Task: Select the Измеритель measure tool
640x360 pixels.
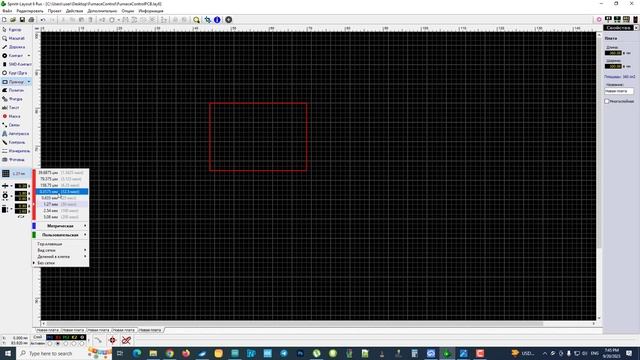Action: click(x=16, y=151)
